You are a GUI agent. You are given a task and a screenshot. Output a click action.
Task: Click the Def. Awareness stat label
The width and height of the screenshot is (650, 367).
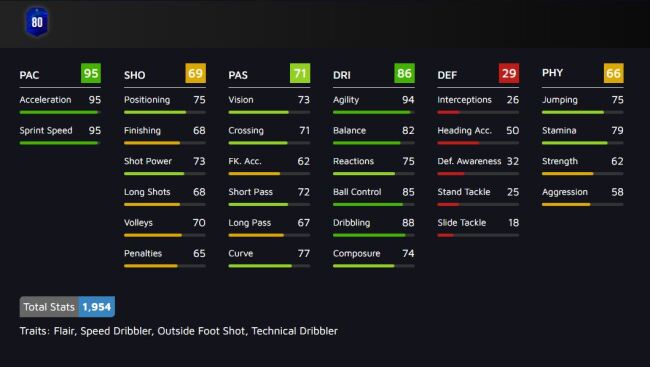tap(469, 161)
